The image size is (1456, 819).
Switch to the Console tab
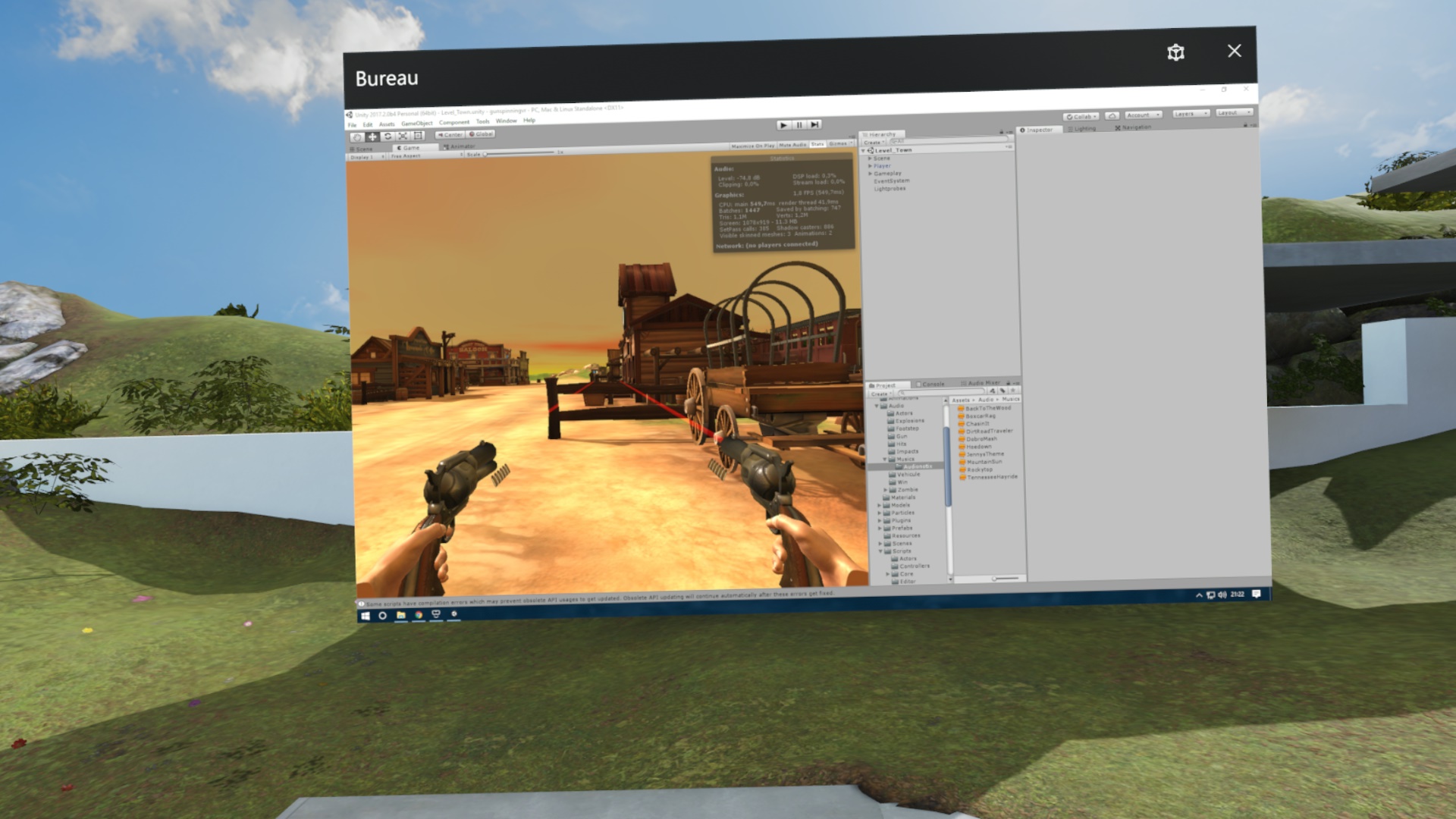pyautogui.click(x=932, y=384)
